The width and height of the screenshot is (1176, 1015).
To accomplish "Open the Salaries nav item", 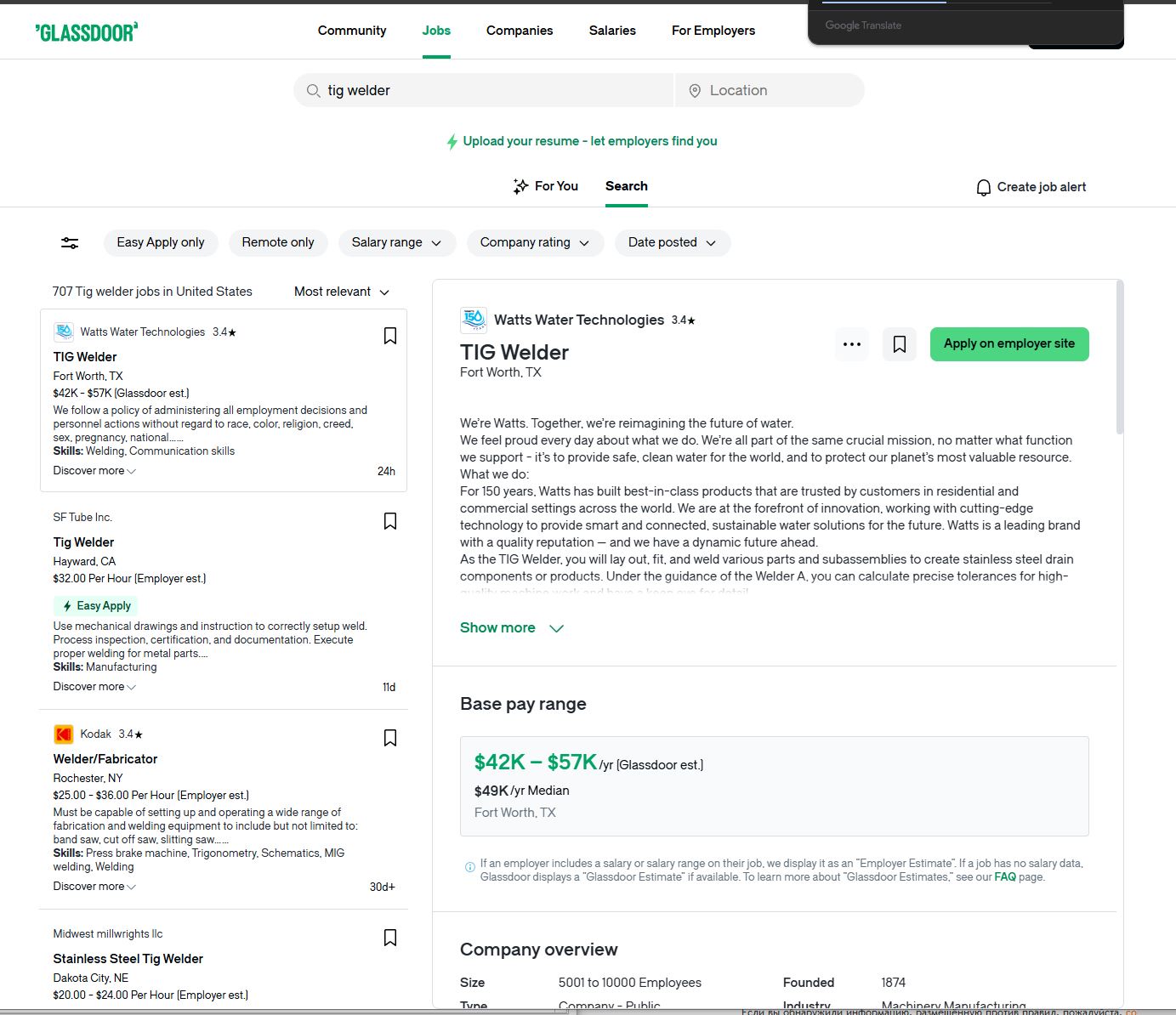I will click(x=612, y=31).
